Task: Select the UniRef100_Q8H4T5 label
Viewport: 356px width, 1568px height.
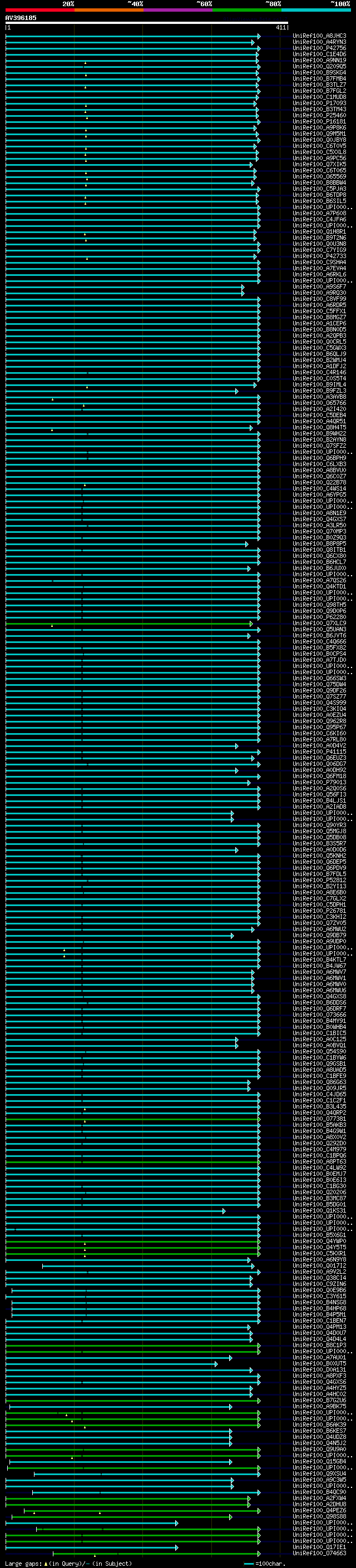Action: pos(319,428)
